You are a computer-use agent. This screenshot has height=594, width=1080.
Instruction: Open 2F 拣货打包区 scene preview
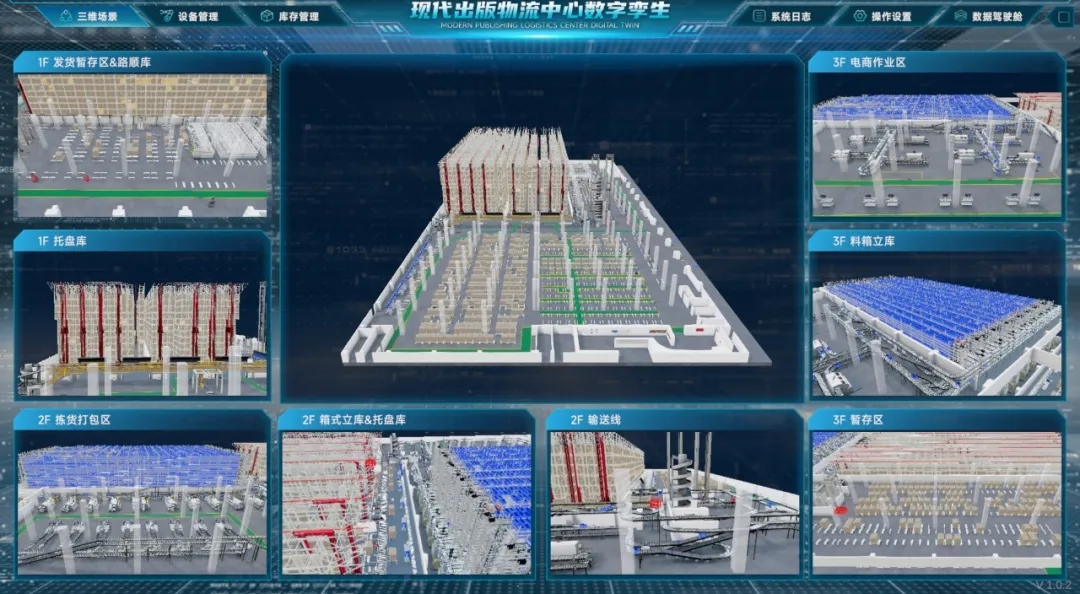pos(142,503)
